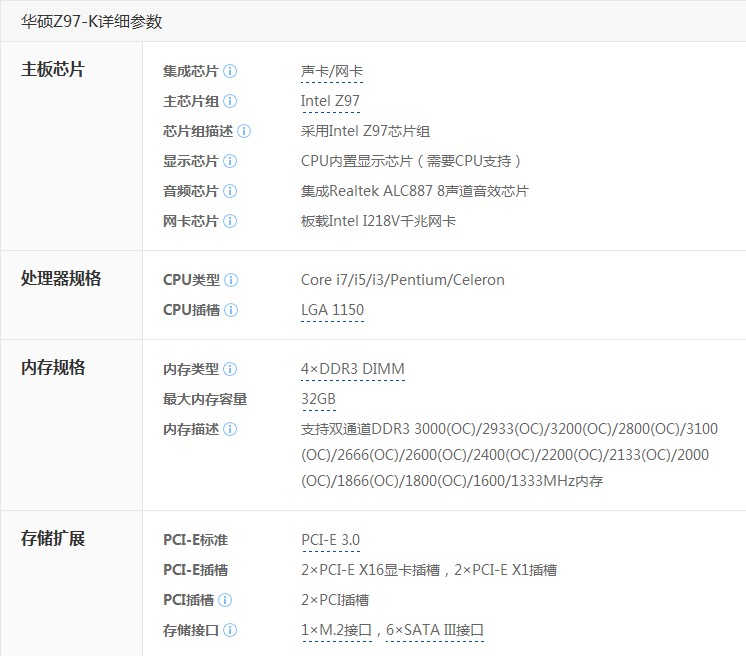Open the 声卡/网卡 link
Image resolution: width=746 pixels, height=656 pixels.
(332, 72)
